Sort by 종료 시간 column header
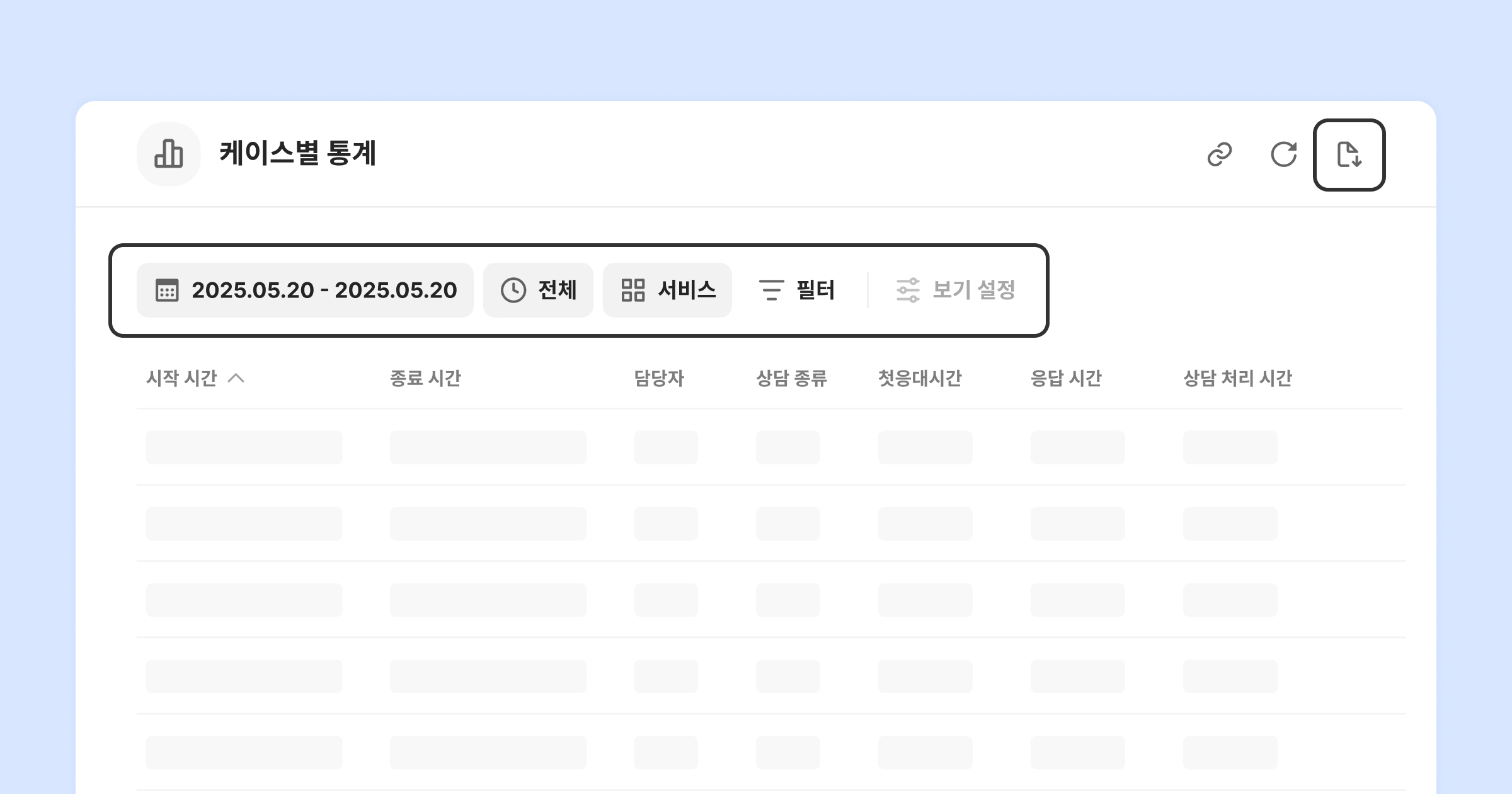 425,378
